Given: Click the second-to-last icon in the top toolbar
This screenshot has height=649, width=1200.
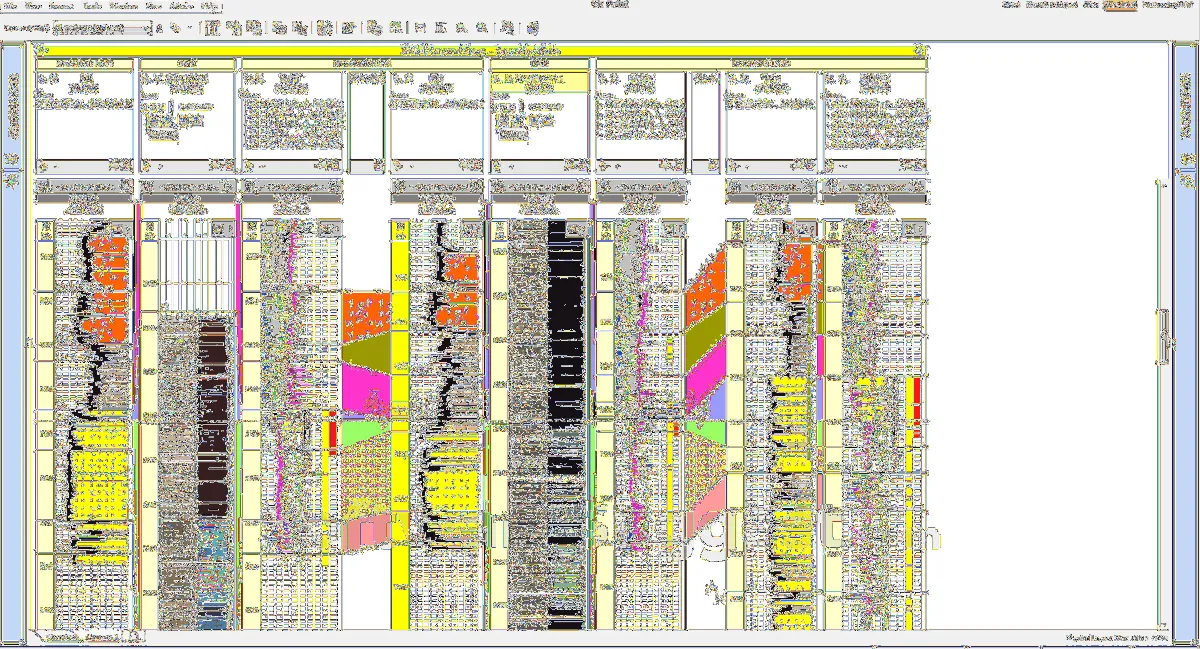Looking at the screenshot, I should click(507, 29).
